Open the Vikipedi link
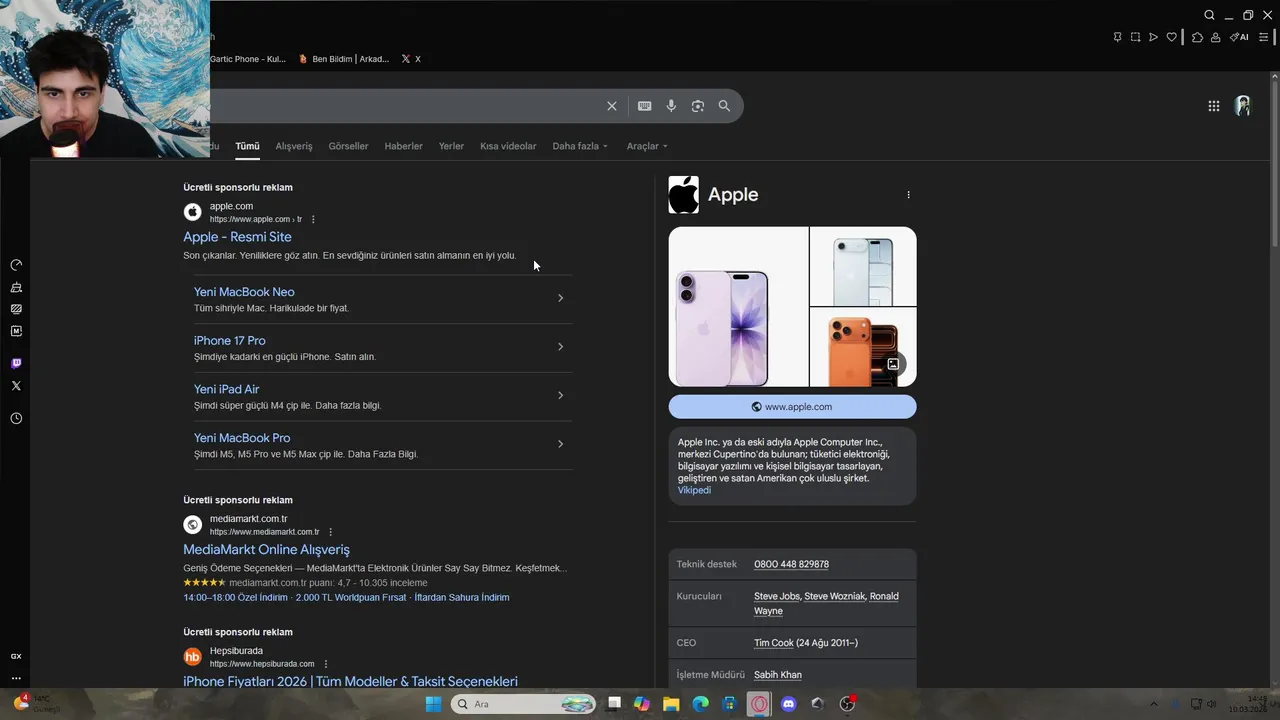The width and height of the screenshot is (1280, 720). pos(694,490)
